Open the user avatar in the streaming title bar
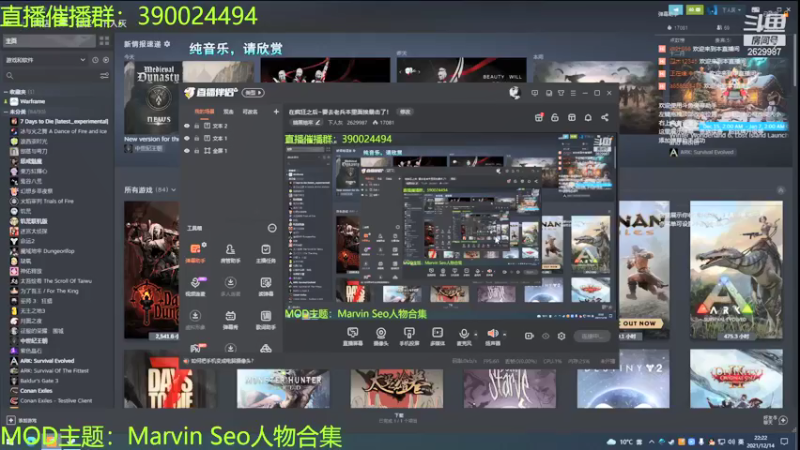The width and height of the screenshot is (800, 450). [x=514, y=93]
